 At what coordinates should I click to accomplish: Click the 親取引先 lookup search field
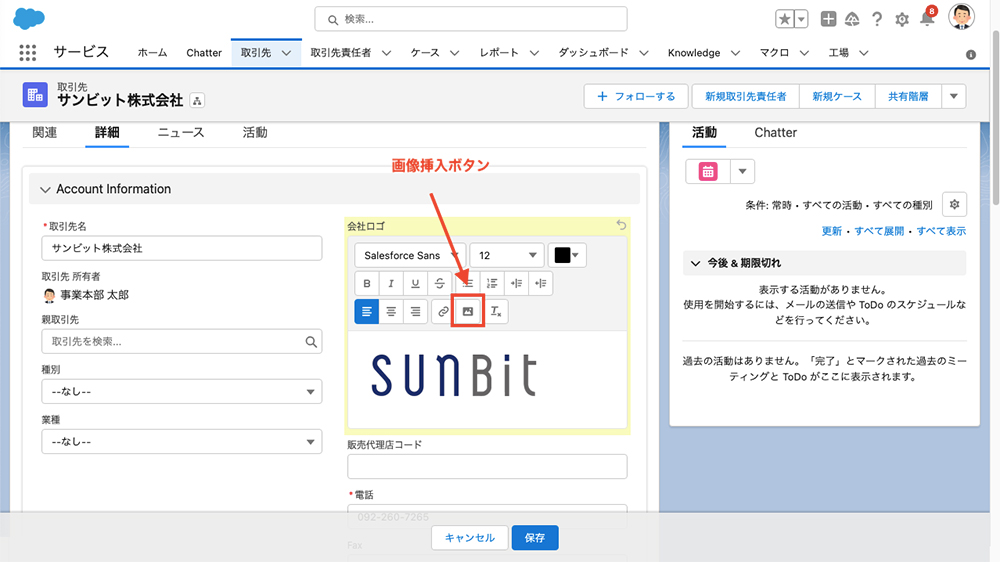pos(182,341)
